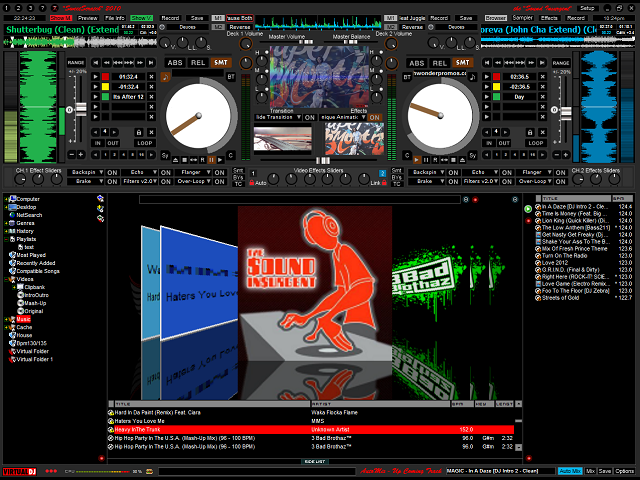Viewport: 640px width, 480px height.
Task: Open the Clipbank video folder icon
Action: point(19,287)
